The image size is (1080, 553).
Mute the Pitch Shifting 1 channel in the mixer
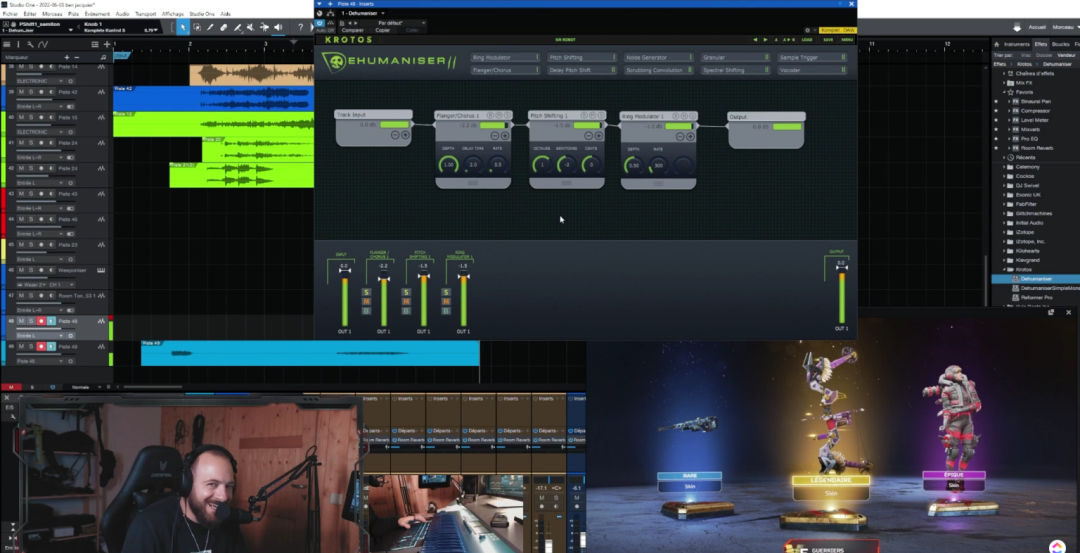click(406, 302)
